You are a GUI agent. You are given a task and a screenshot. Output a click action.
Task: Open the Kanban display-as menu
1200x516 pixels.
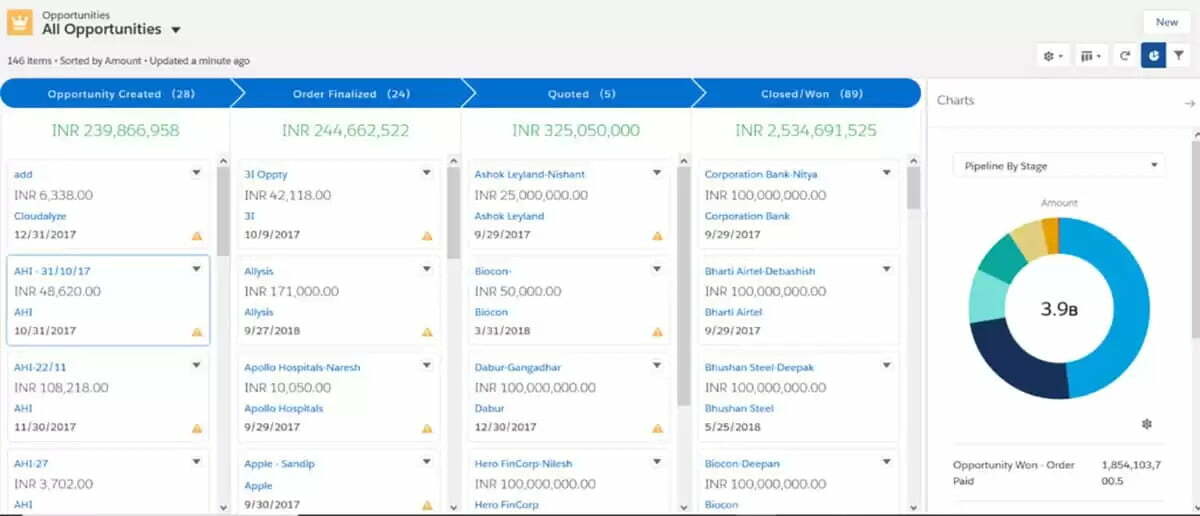(x=1090, y=57)
